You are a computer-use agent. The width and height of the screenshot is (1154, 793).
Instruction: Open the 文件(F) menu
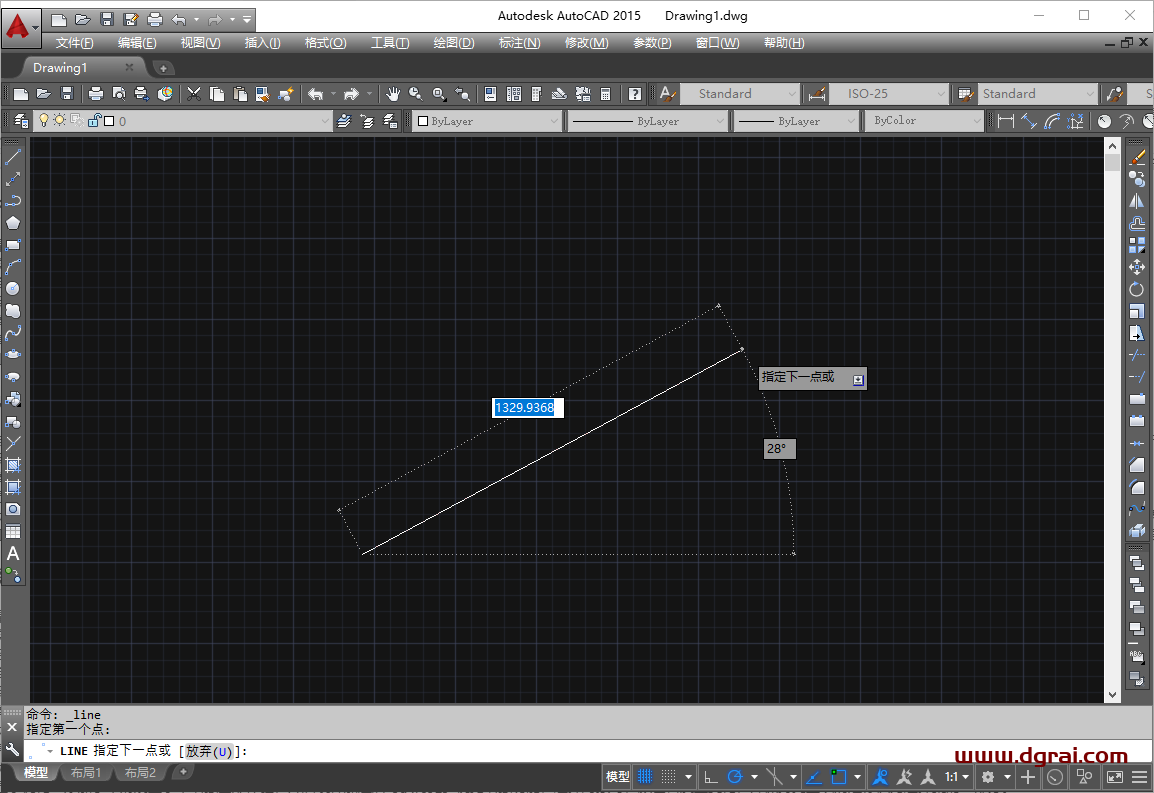tap(74, 43)
